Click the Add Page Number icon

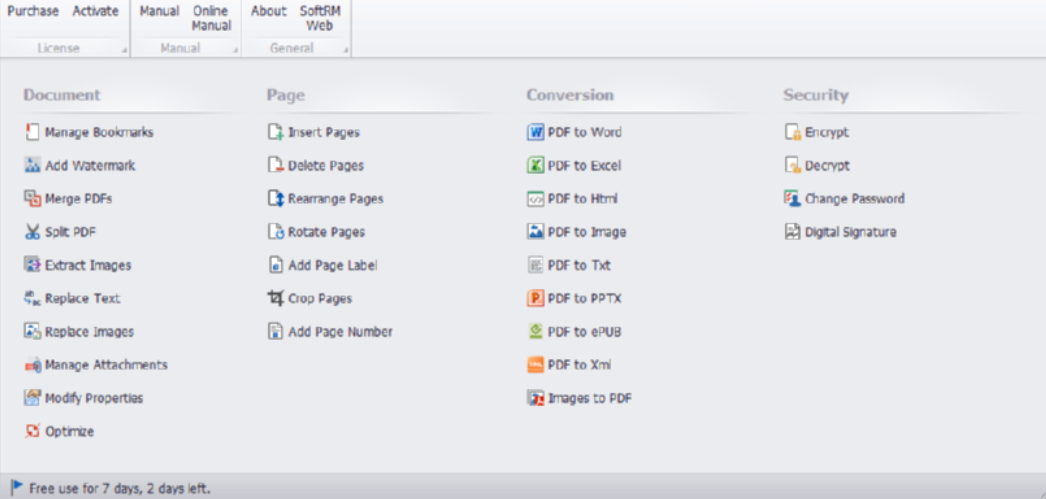point(276,332)
